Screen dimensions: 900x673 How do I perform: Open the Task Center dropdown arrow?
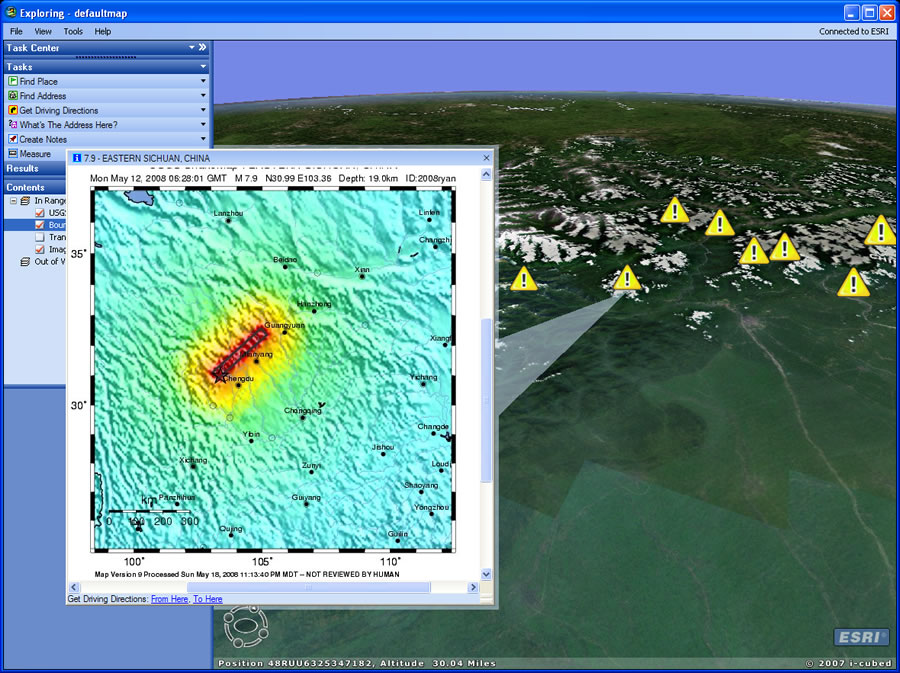point(192,48)
